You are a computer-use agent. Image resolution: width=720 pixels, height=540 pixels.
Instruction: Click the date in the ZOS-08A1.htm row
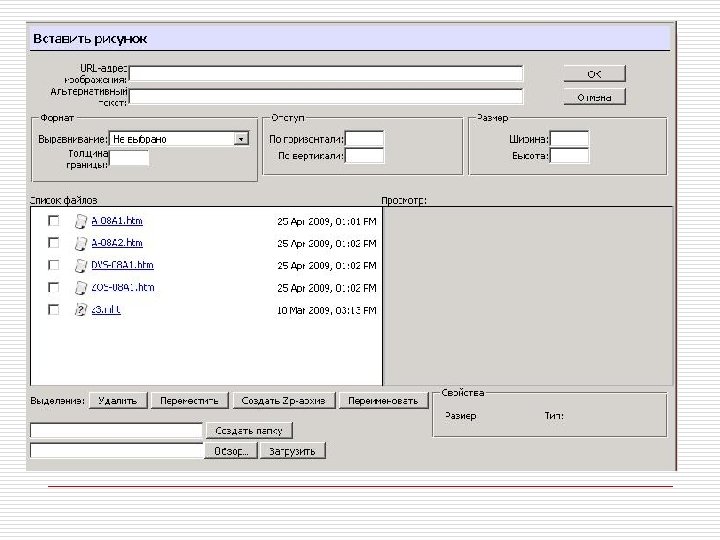tap(327, 288)
